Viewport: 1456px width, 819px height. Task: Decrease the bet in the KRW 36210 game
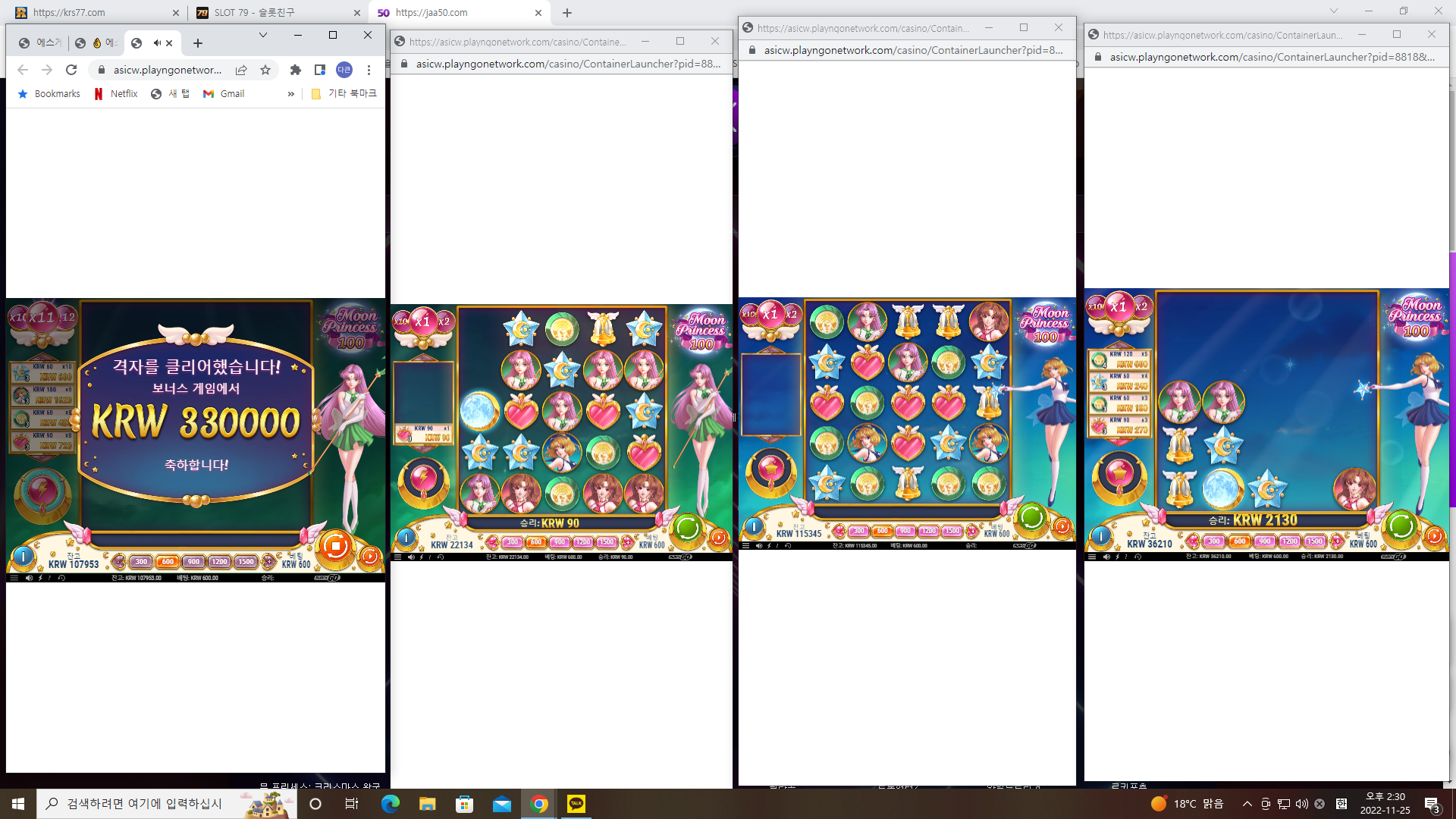(x=1193, y=541)
